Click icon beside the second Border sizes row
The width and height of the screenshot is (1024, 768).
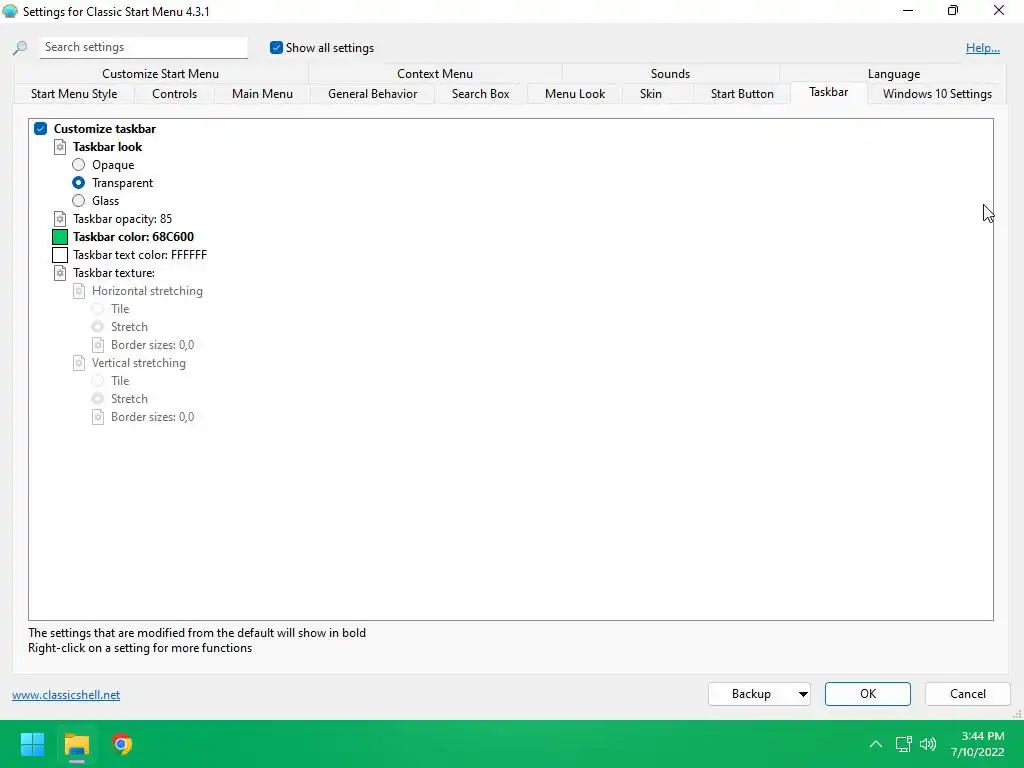point(97,417)
